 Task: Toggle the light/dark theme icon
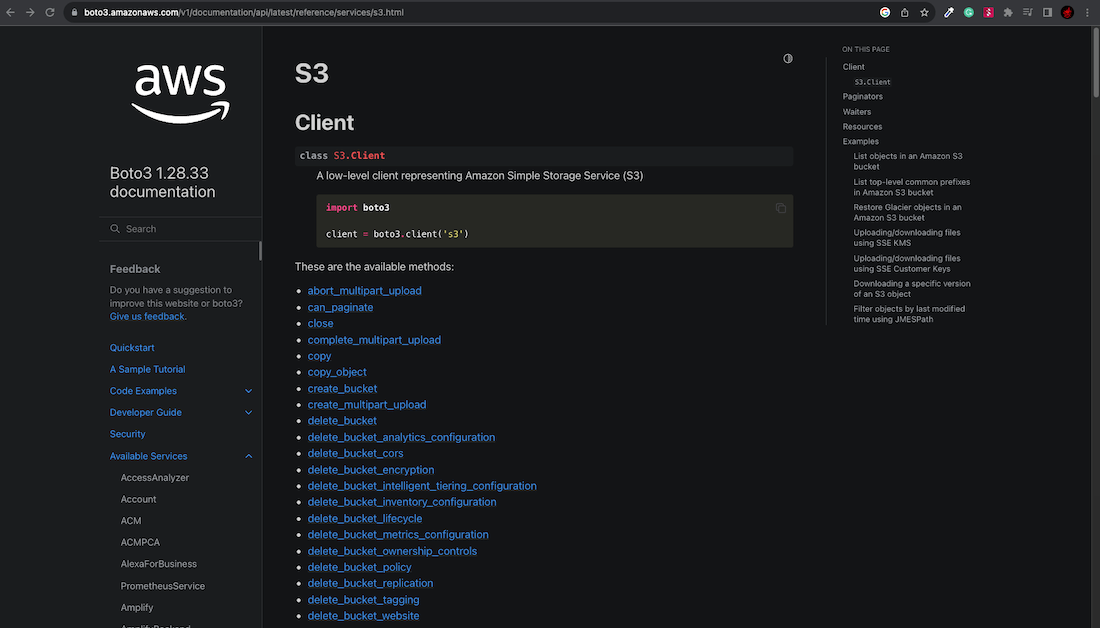tap(788, 59)
